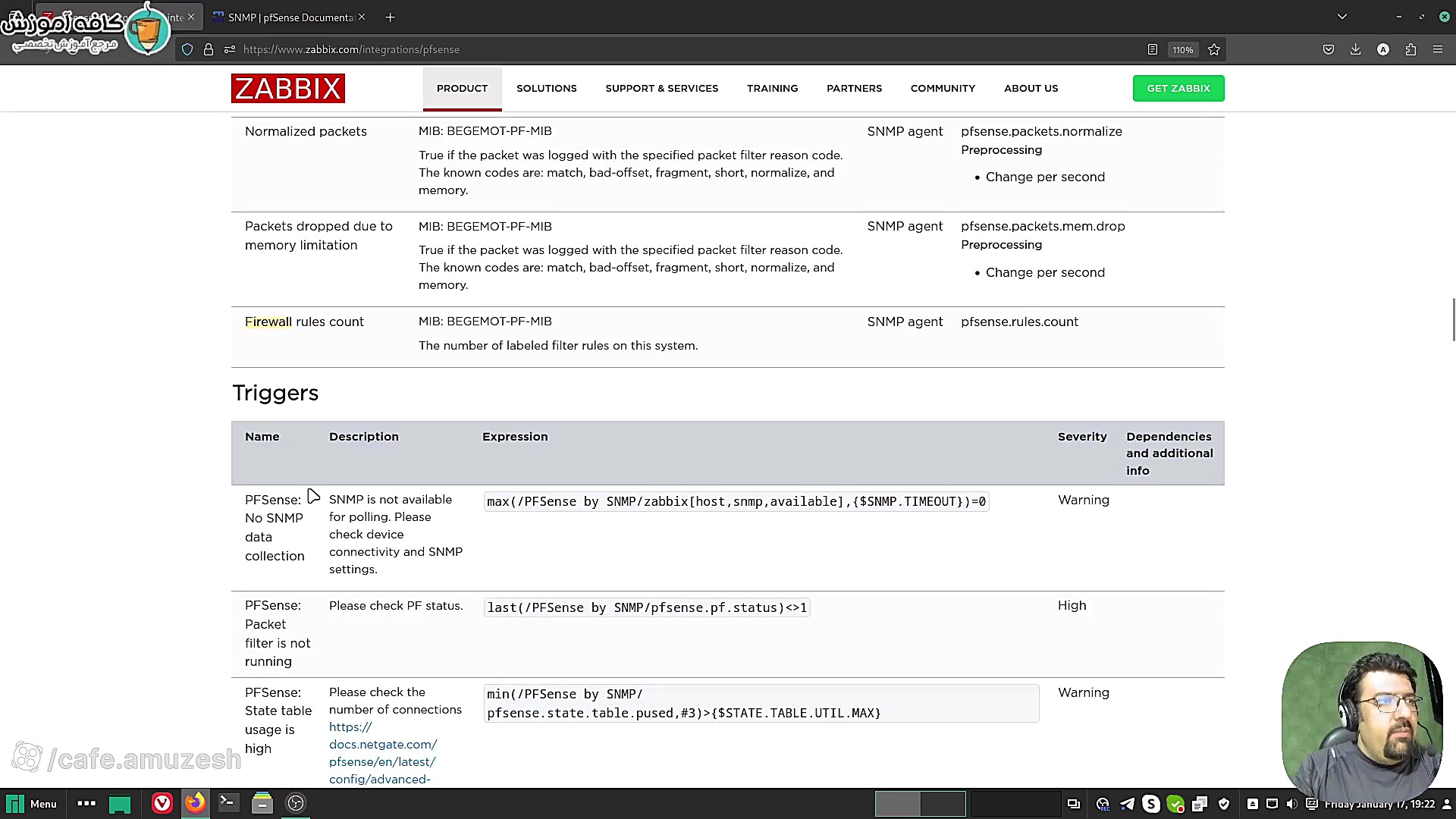Click the Triggers section heading
Viewport: 1456px width, 819px height.
275,393
